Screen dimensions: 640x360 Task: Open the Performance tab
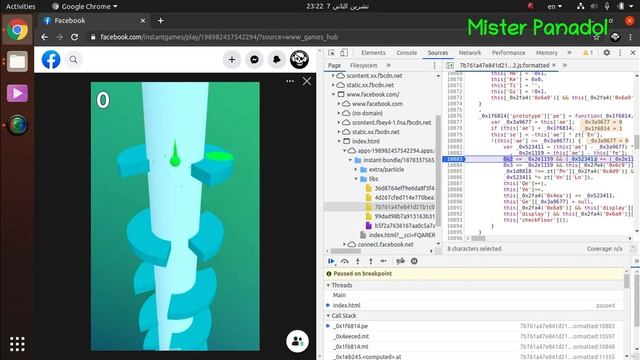point(508,53)
